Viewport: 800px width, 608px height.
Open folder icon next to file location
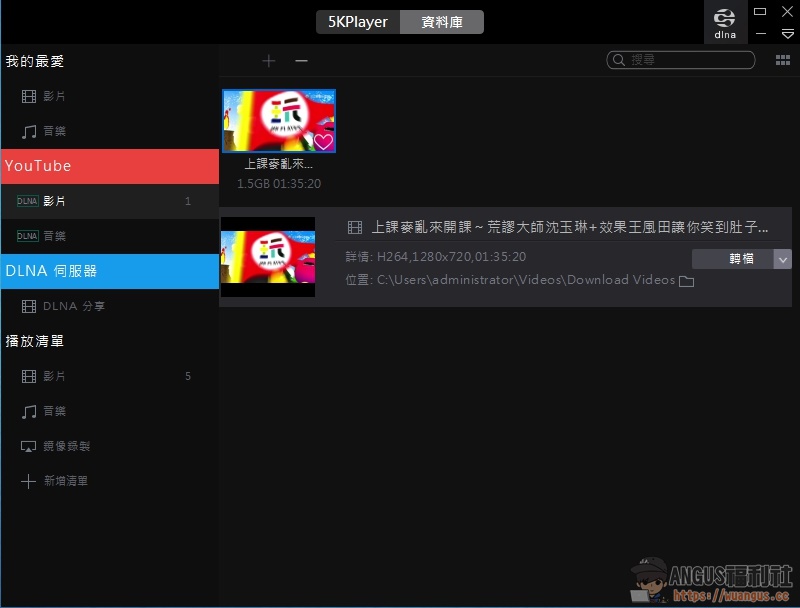tap(686, 281)
